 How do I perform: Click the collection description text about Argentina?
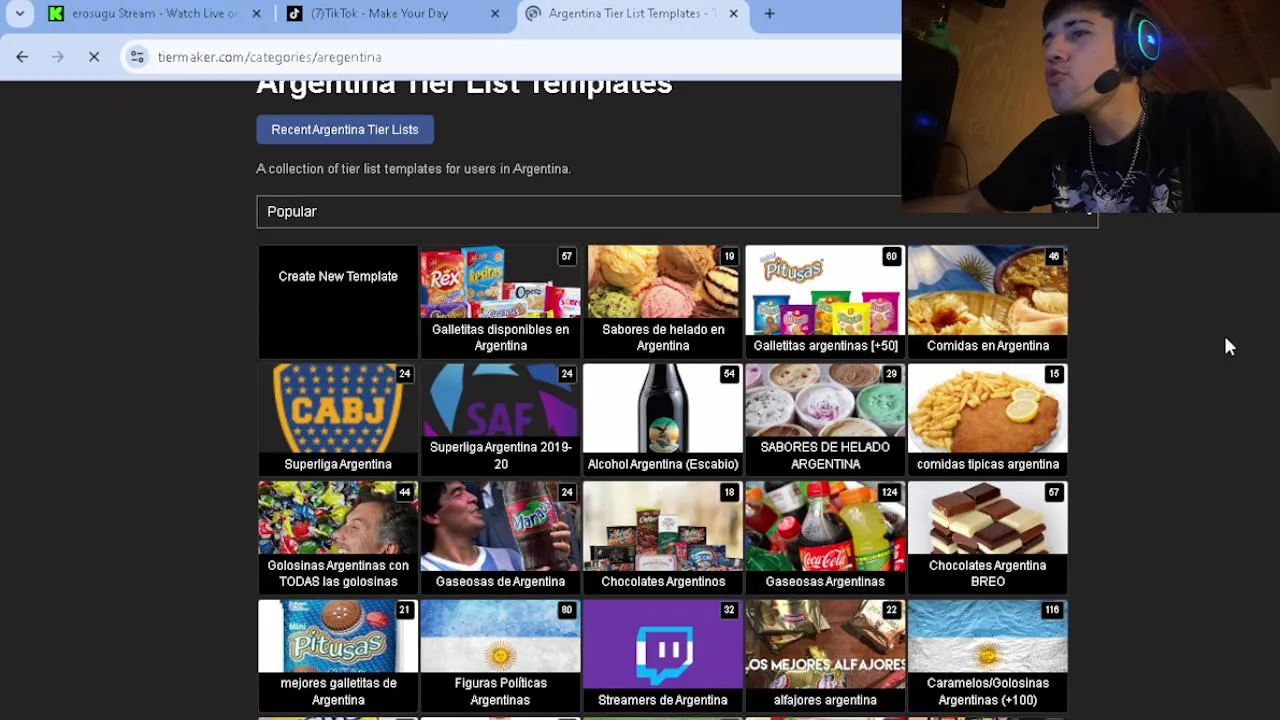point(414,169)
